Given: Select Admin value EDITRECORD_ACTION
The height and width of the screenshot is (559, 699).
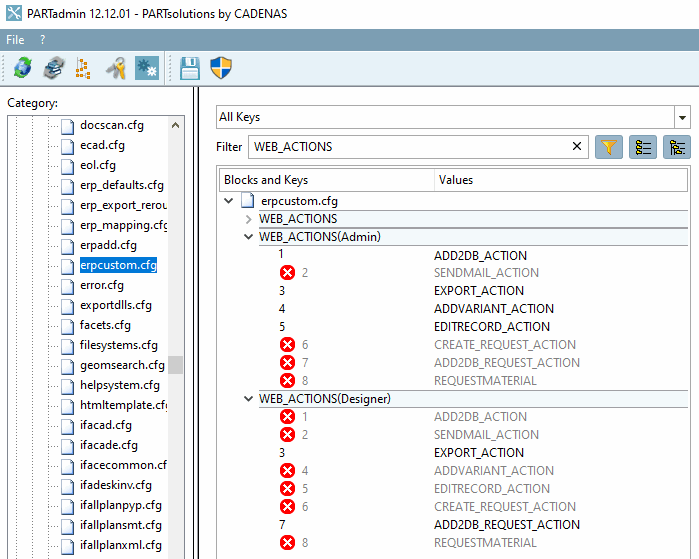Looking at the screenshot, I should pos(492,327).
